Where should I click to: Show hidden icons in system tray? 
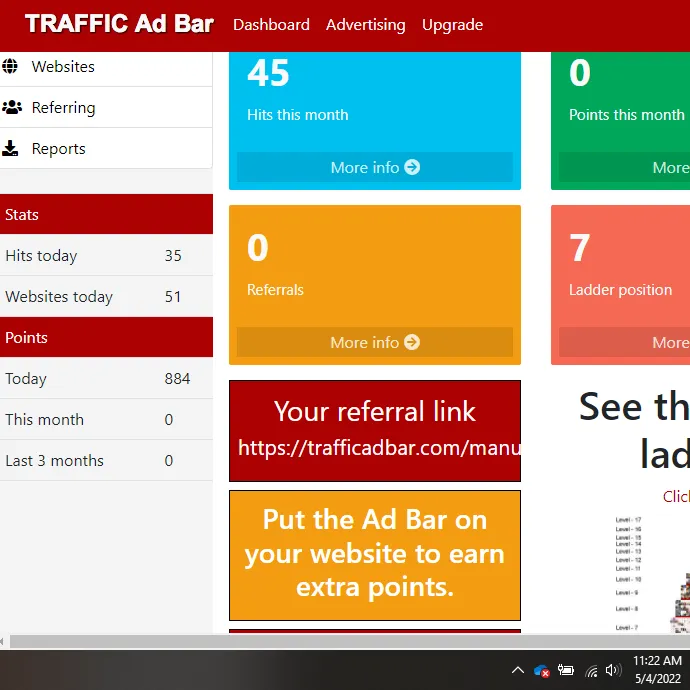click(518, 670)
